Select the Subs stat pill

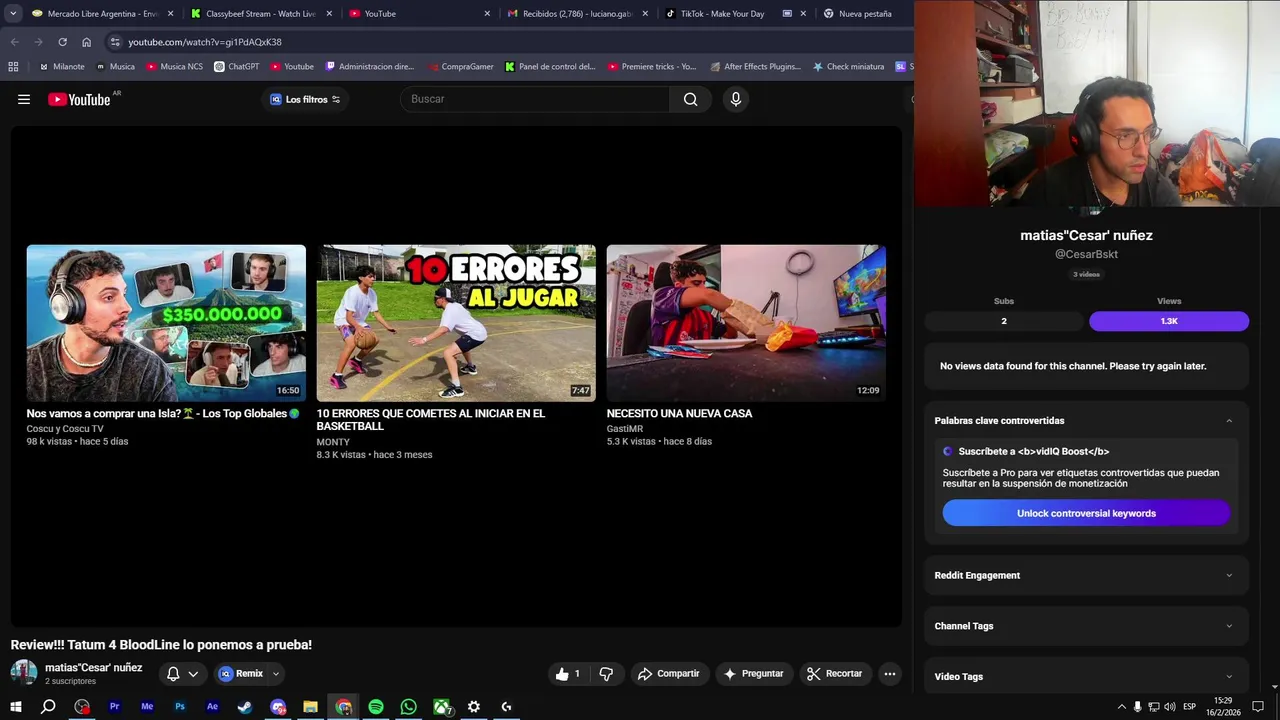click(x=1004, y=321)
